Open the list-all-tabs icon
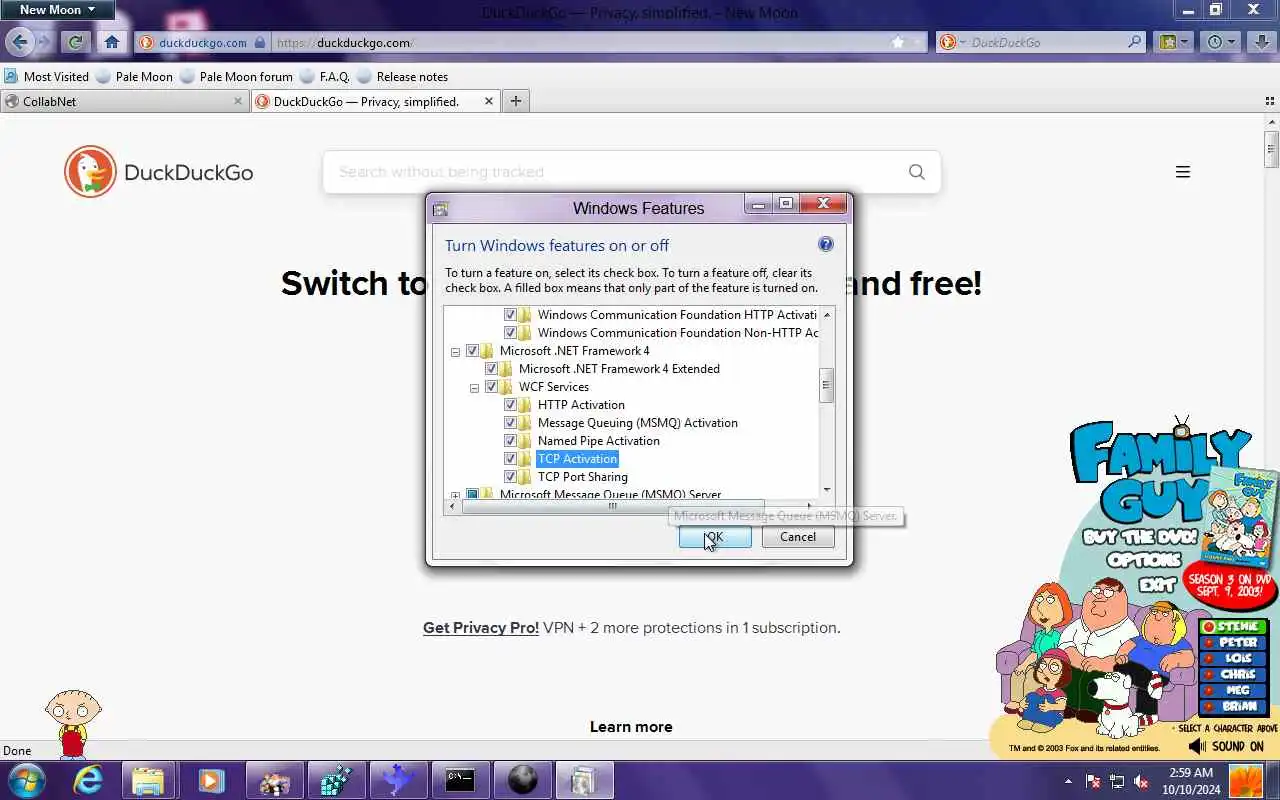Screen dimensions: 1280x800 (1270, 101)
